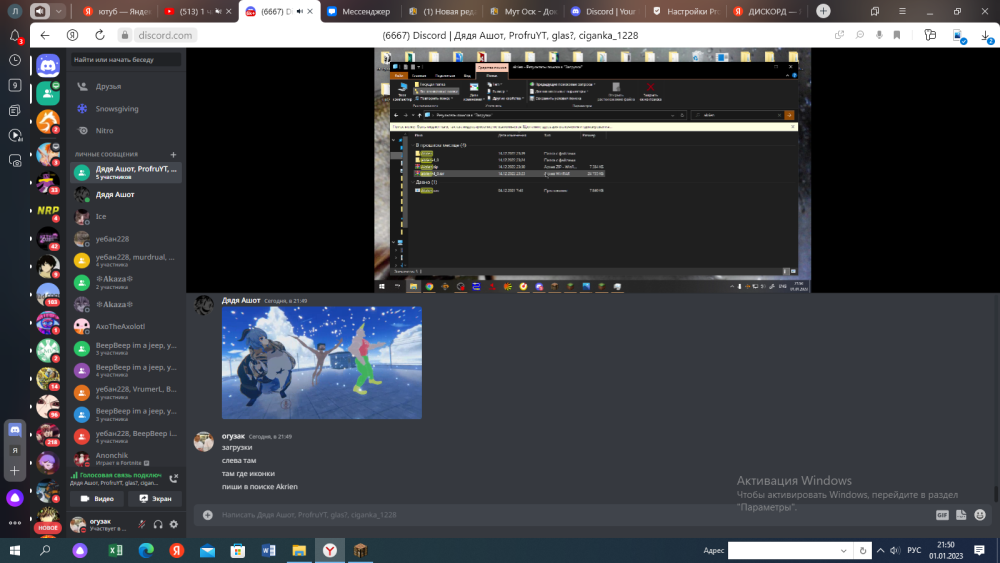Open the posted anime image thumbnail
Viewport: 1000px width, 563px height.
click(321, 363)
